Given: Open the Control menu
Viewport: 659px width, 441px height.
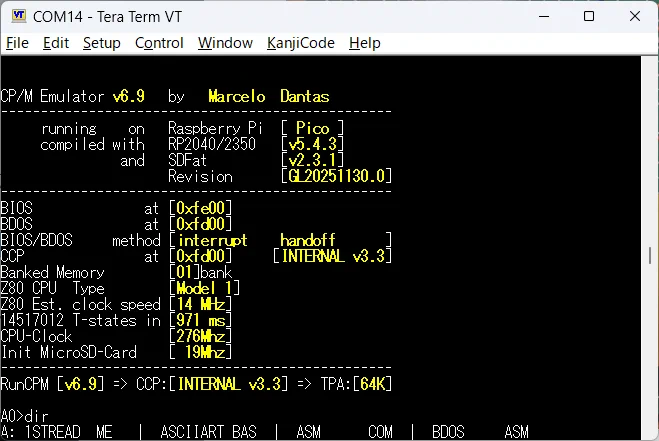Looking at the screenshot, I should pos(159,43).
